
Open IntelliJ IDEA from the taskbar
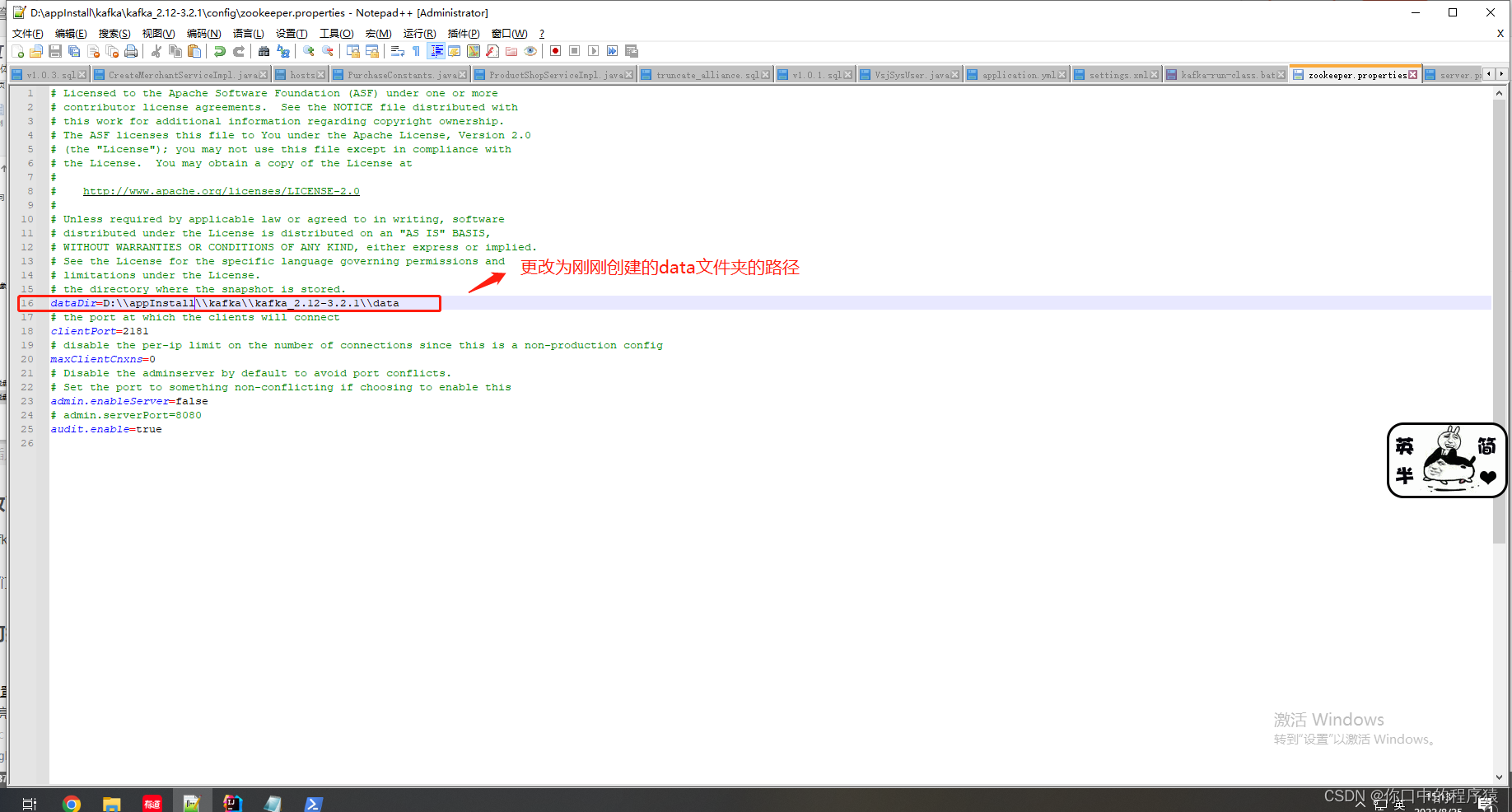tap(233, 803)
